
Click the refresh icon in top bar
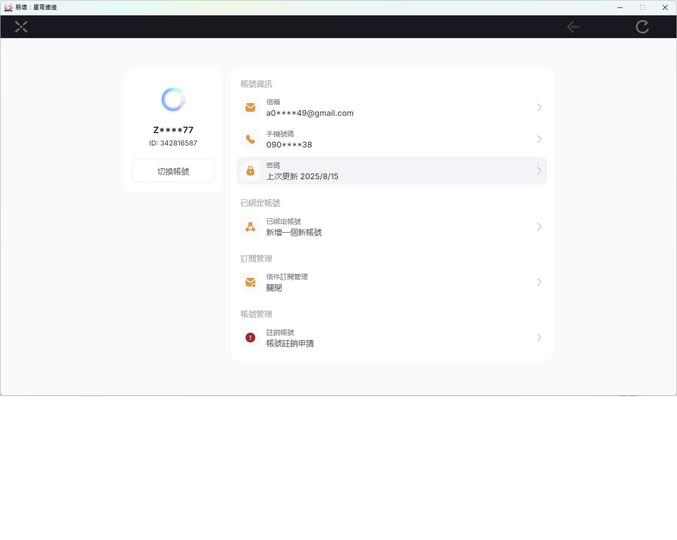pos(642,27)
